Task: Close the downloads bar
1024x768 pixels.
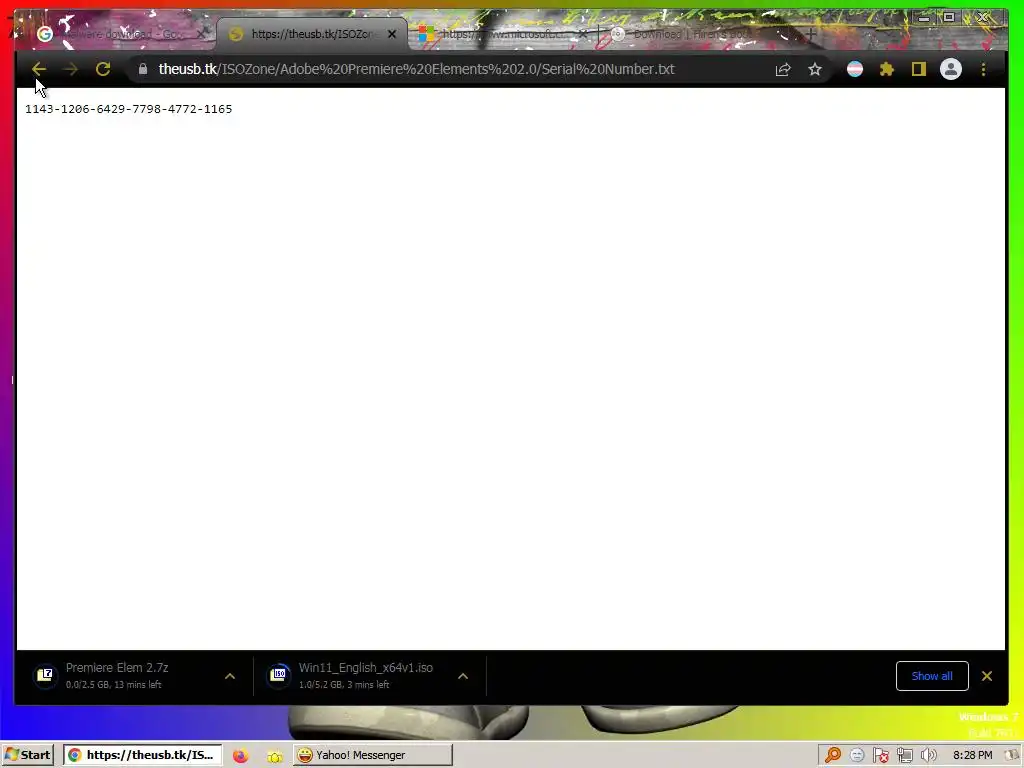Action: tap(987, 676)
